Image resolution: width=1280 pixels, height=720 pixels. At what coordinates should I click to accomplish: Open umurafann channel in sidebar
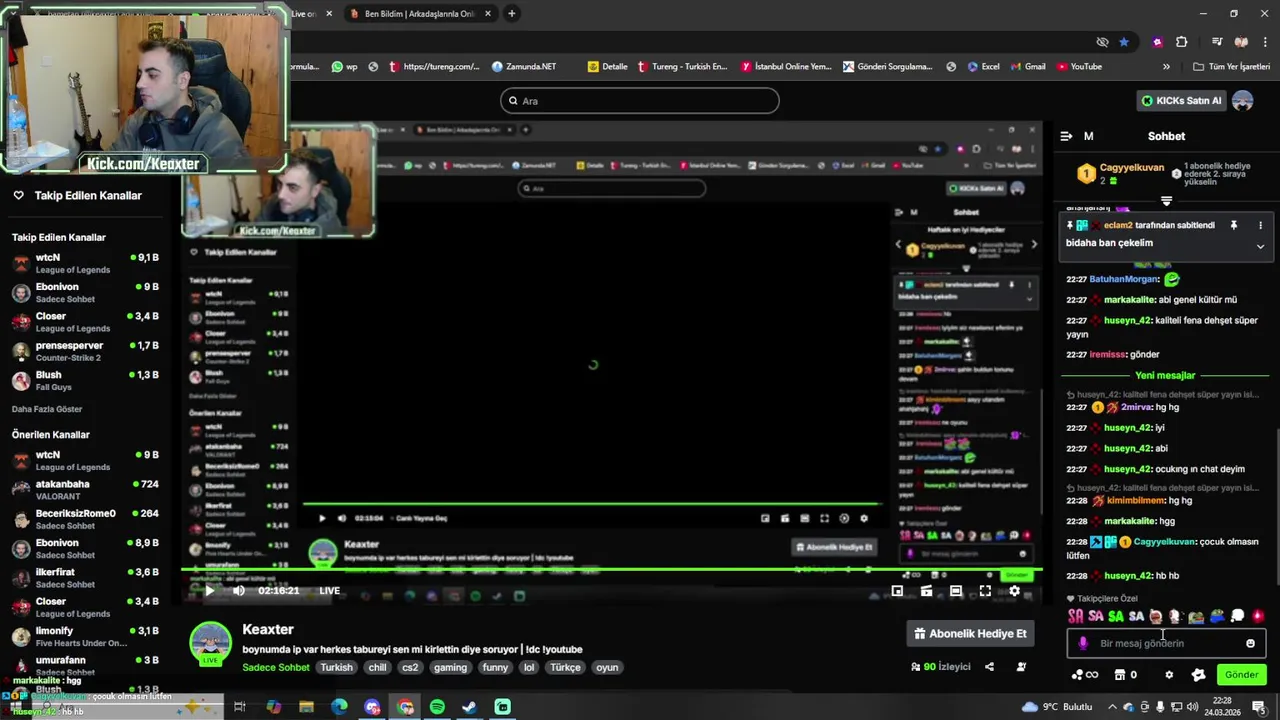tap(85, 665)
